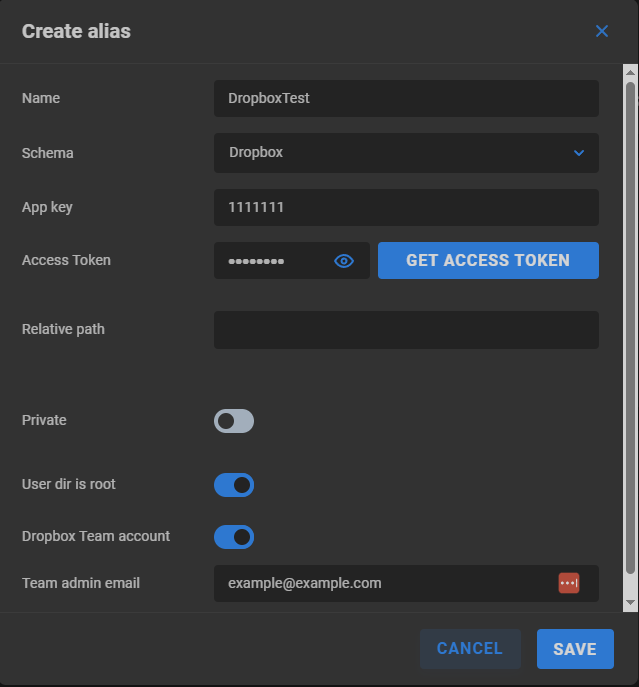Show access token with eye icon
The height and width of the screenshot is (687, 639).
coord(344,261)
